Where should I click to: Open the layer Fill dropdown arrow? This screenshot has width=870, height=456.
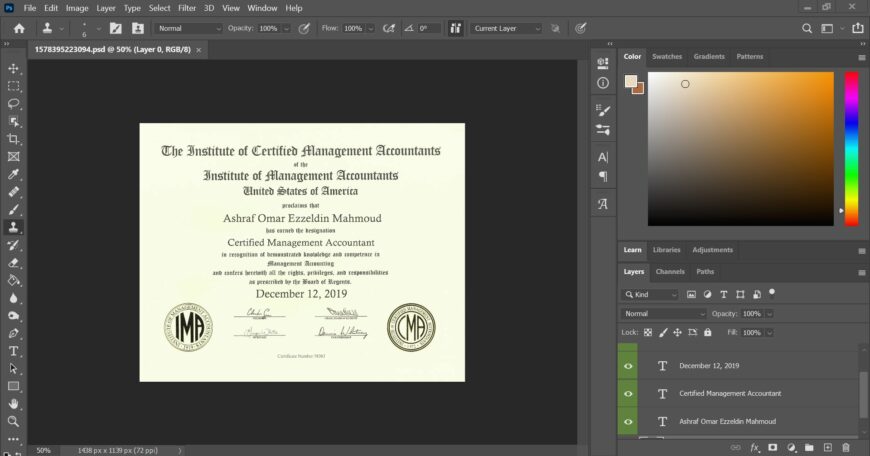coord(770,333)
